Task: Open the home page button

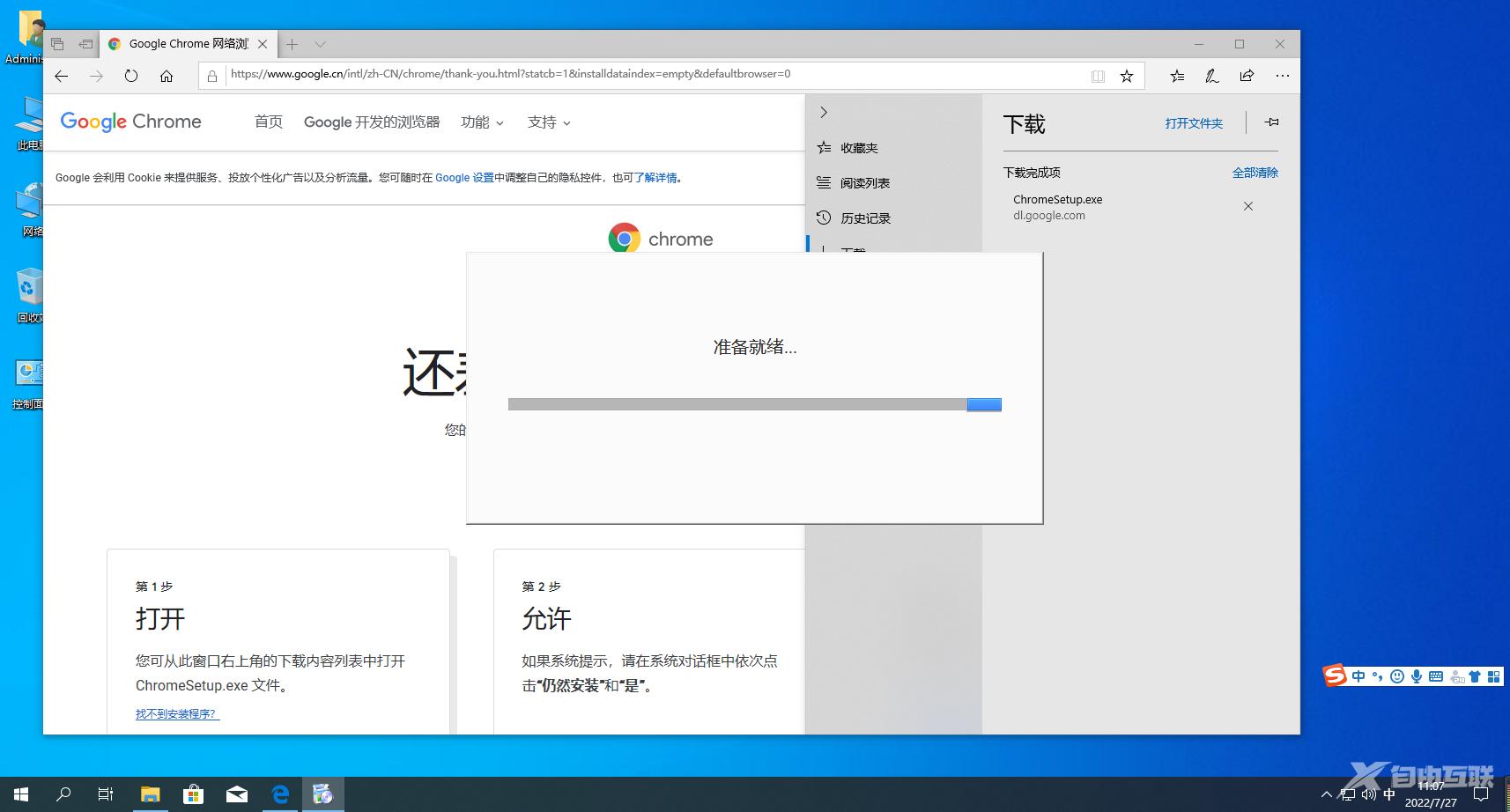Action: coord(167,76)
